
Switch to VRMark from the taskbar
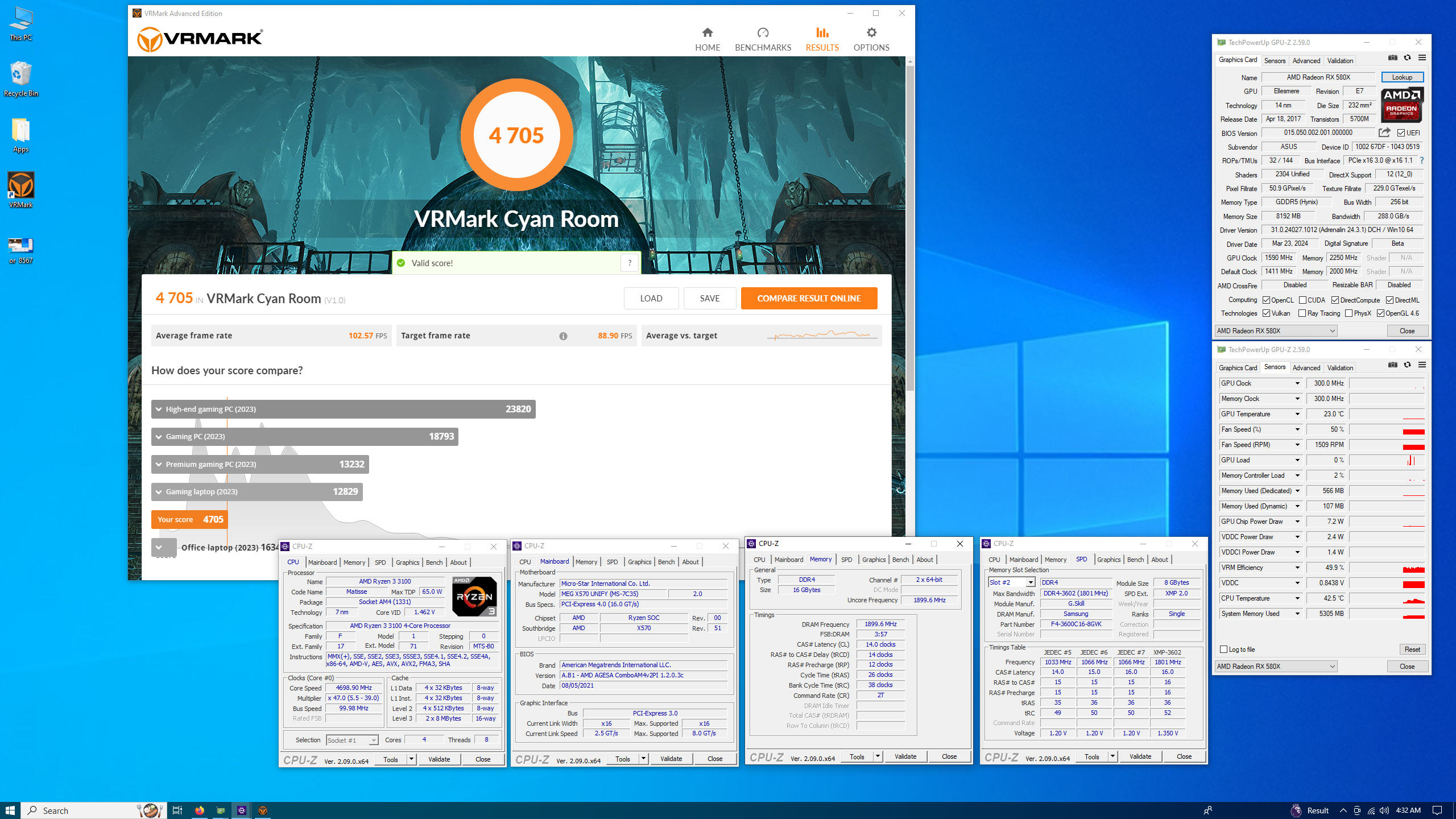(263, 810)
